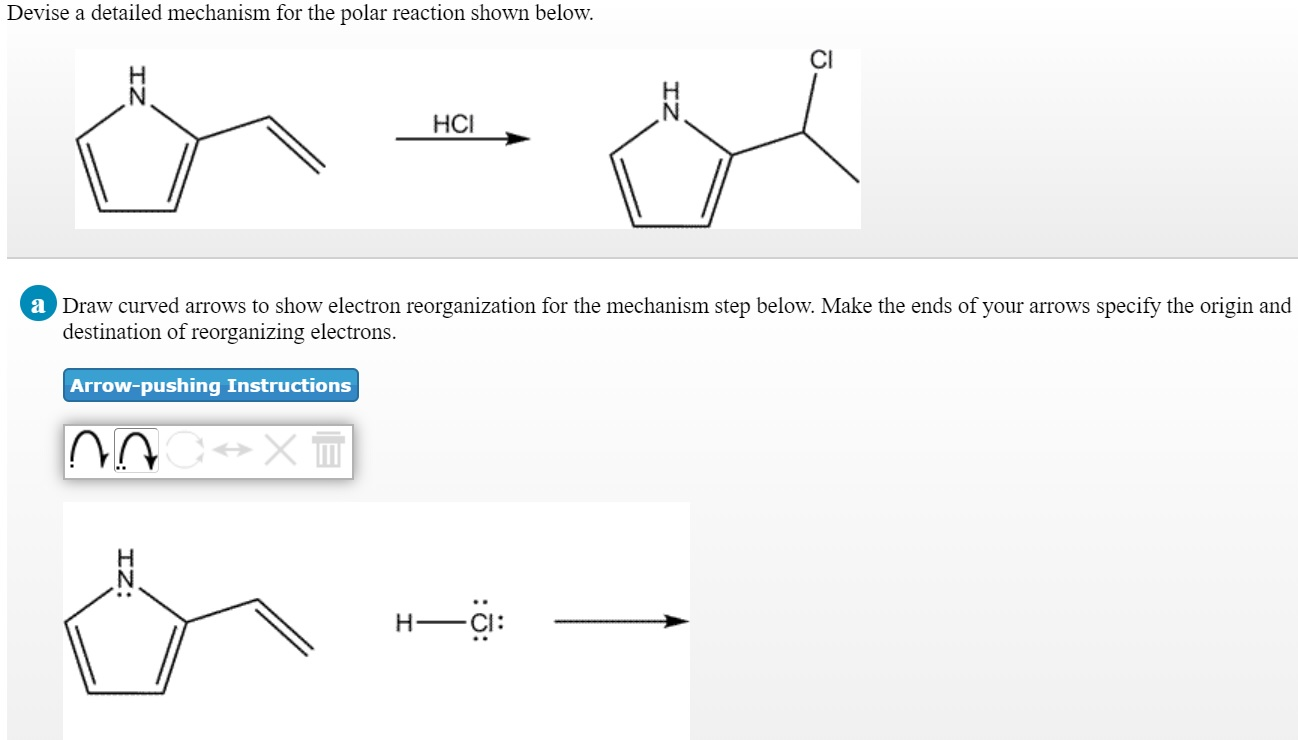This screenshot has width=1298, height=740.
Task: Click the X delete-arrow icon
Action: click(280, 449)
